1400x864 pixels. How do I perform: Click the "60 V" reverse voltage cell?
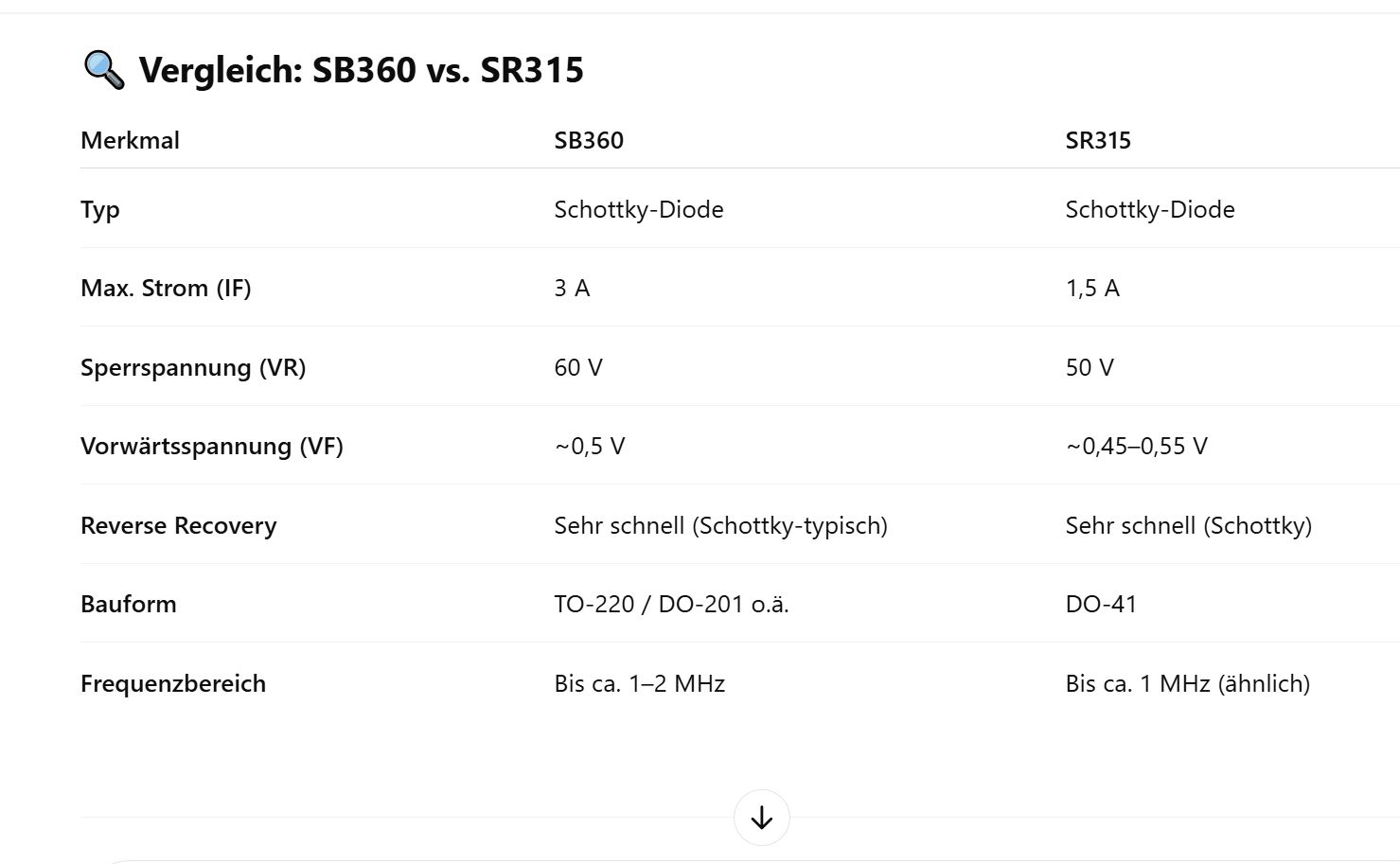pos(578,368)
